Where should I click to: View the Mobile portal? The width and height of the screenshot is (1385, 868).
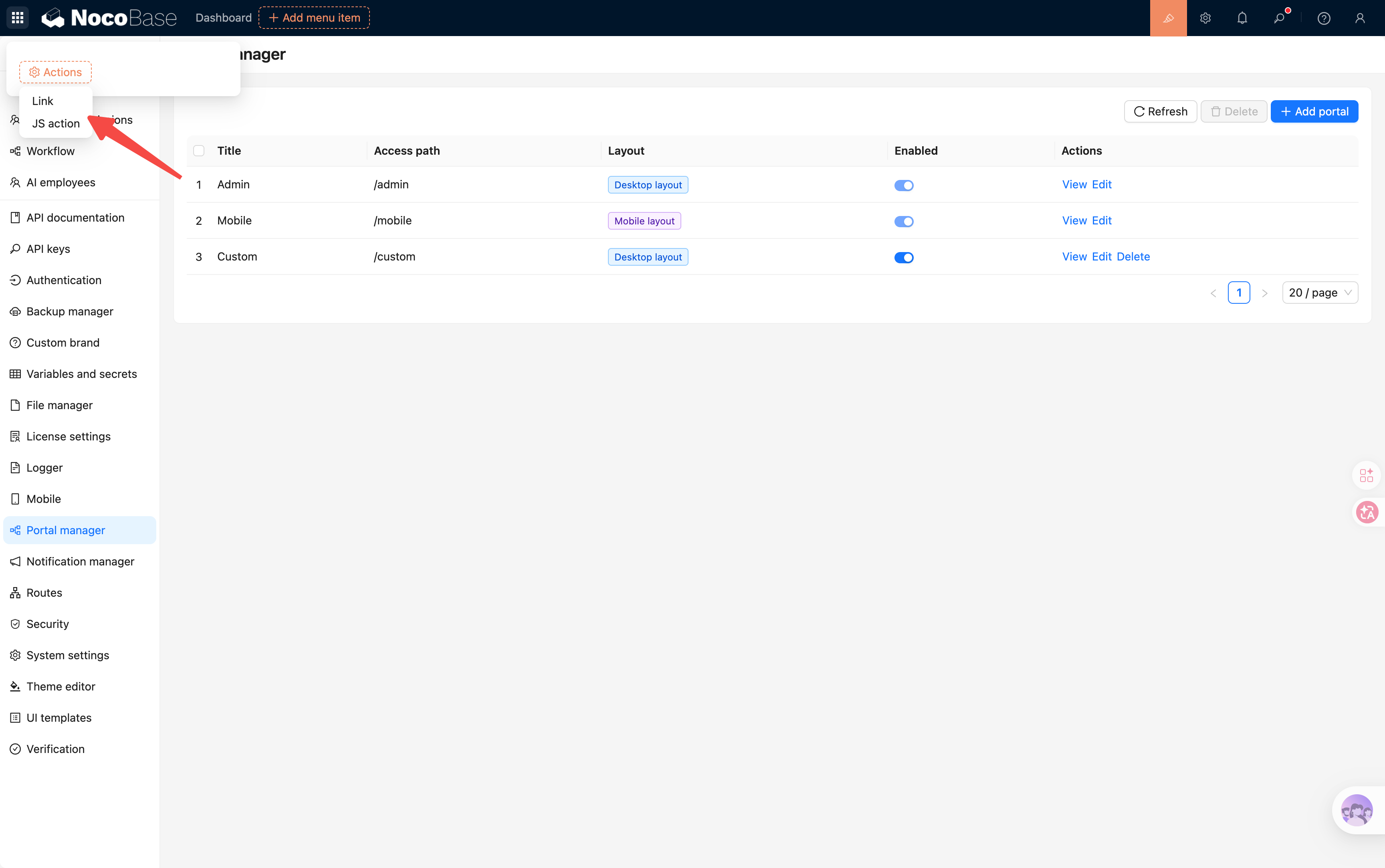click(1074, 220)
